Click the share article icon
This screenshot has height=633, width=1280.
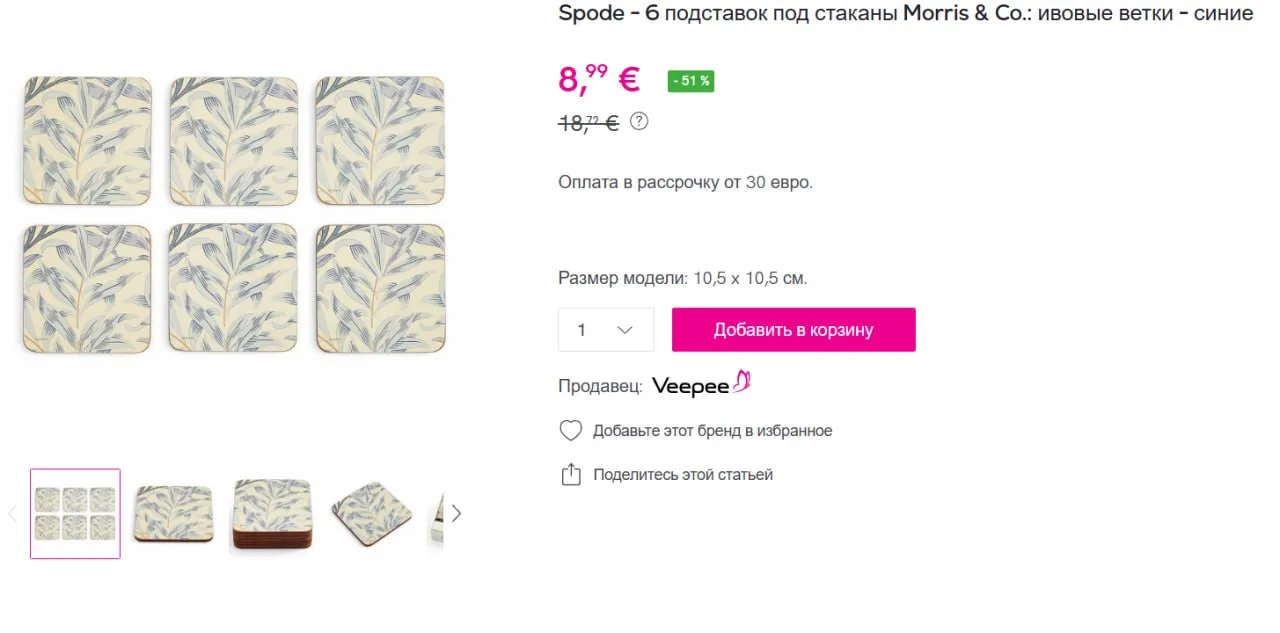click(570, 474)
